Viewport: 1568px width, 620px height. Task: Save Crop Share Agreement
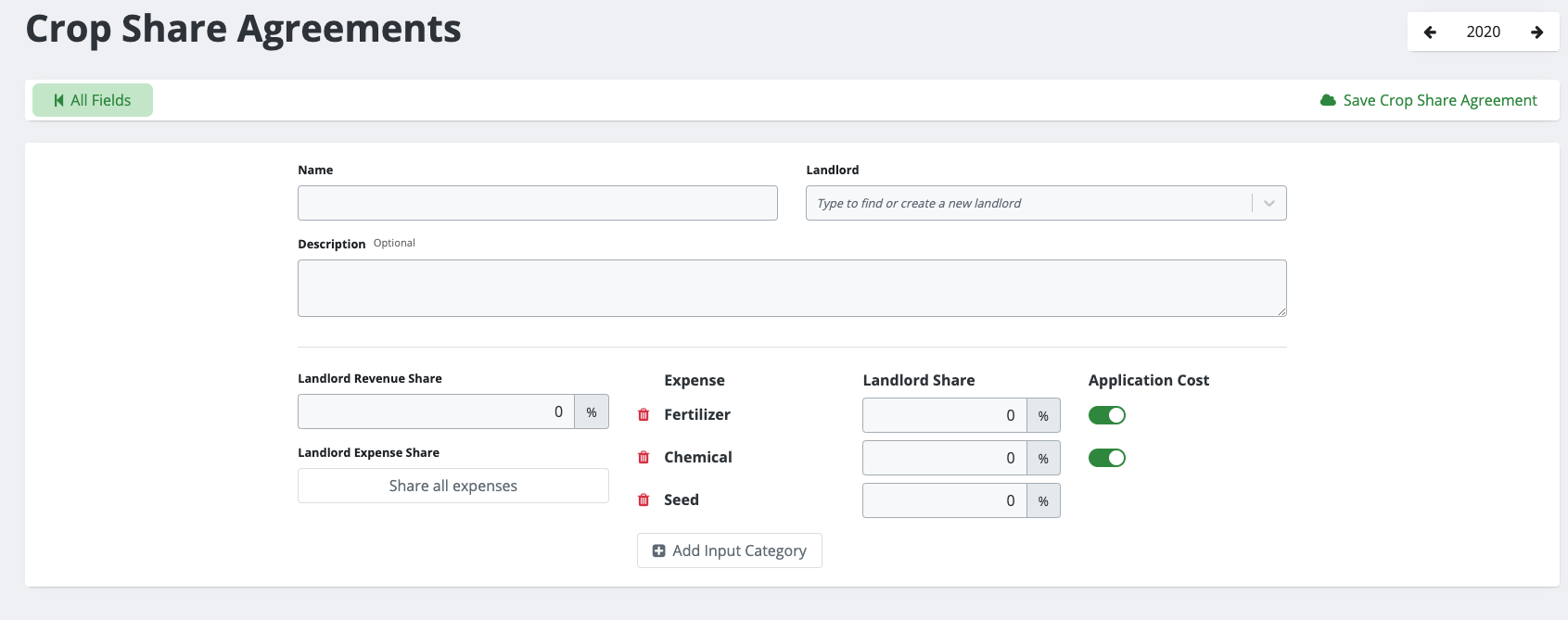click(x=1439, y=100)
